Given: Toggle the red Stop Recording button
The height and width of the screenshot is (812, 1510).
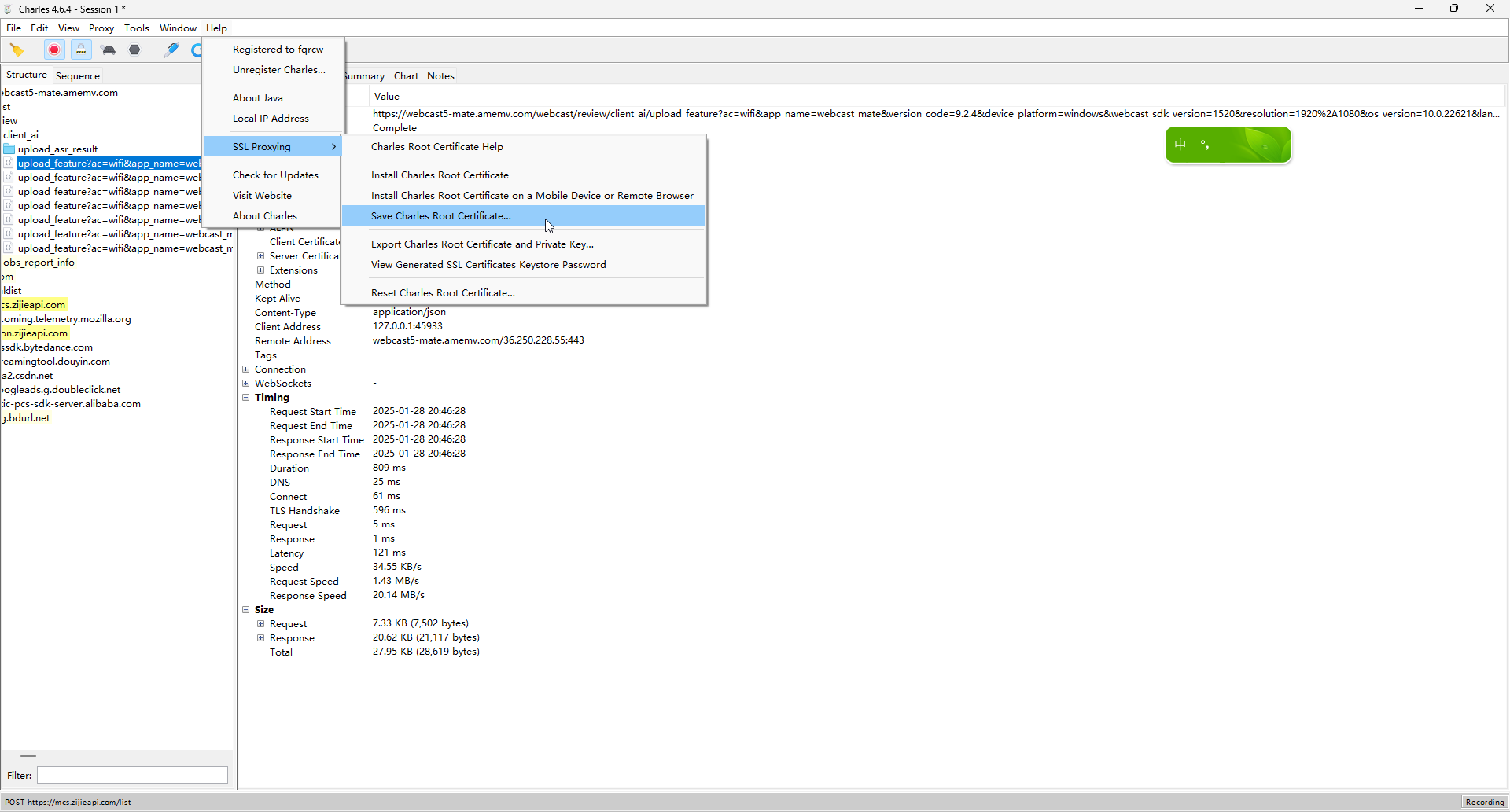Looking at the screenshot, I should pyautogui.click(x=54, y=50).
